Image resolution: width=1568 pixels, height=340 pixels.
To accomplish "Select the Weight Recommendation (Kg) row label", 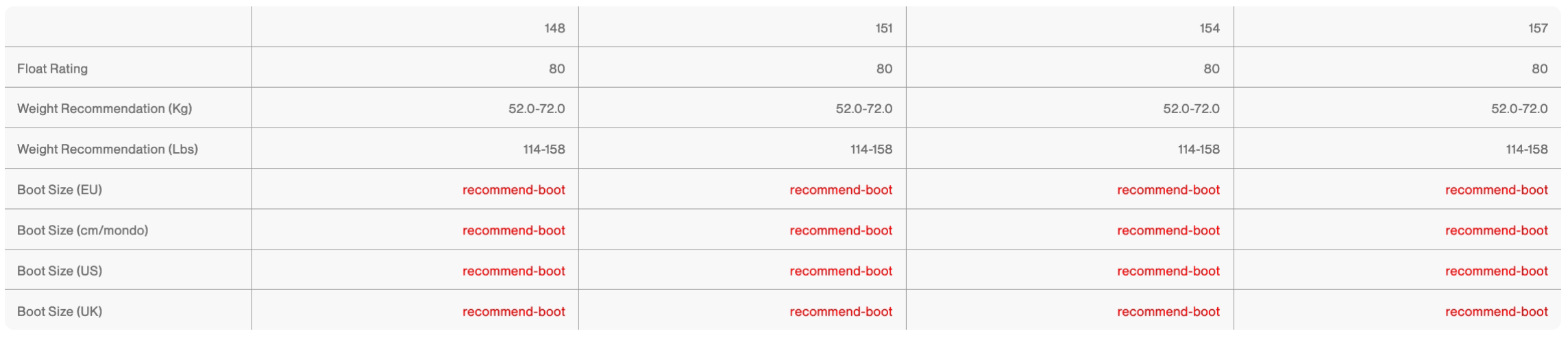I will coord(104,109).
